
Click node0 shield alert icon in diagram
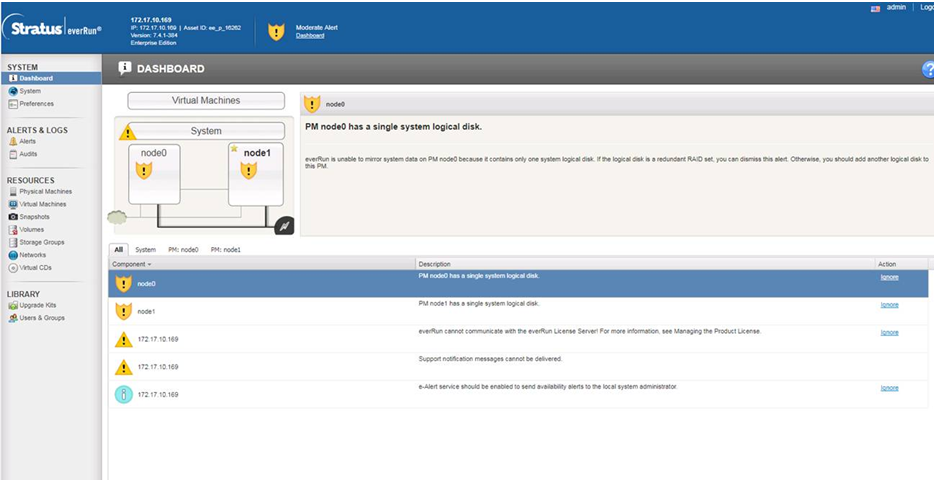(x=144, y=171)
